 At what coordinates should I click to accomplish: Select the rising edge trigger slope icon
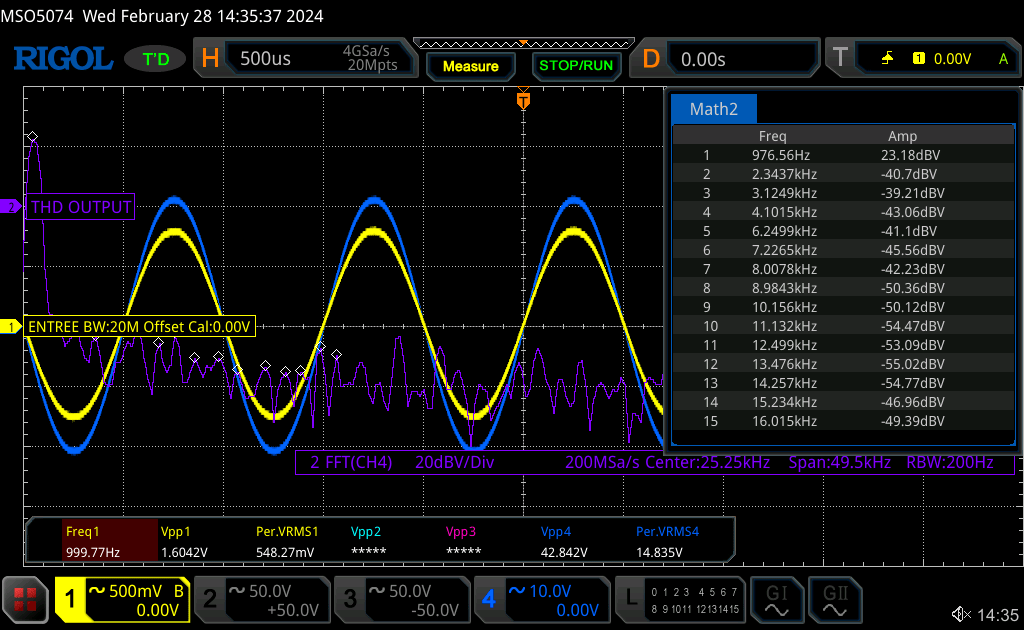[887, 59]
